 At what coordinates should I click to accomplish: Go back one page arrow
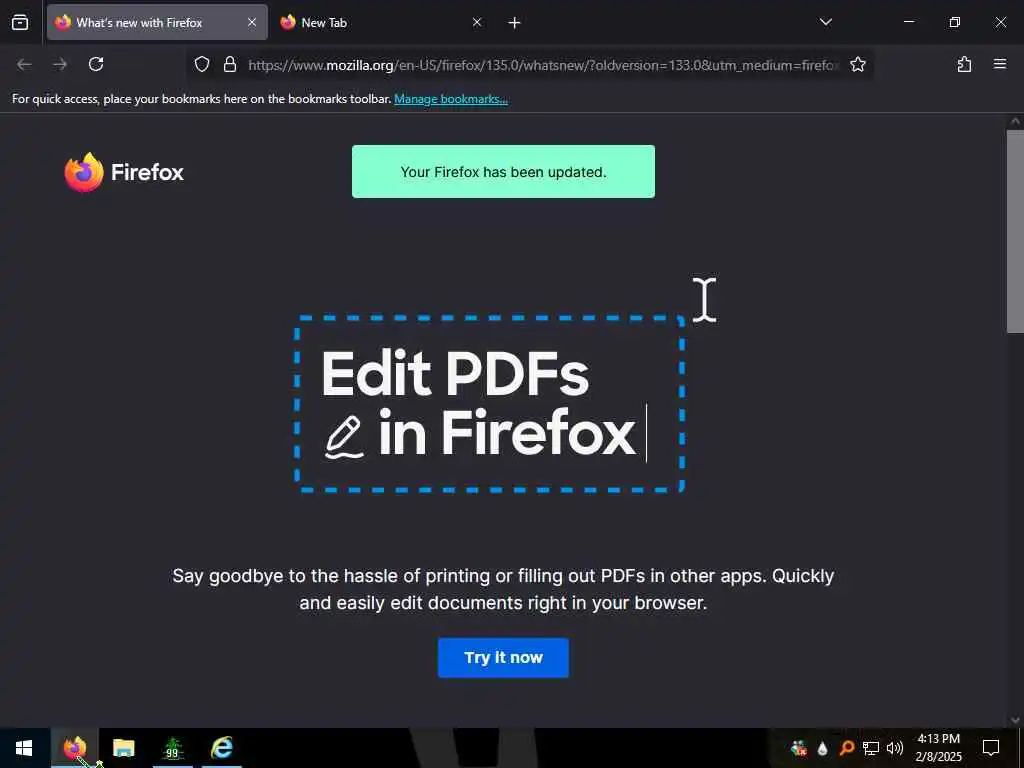coord(24,64)
